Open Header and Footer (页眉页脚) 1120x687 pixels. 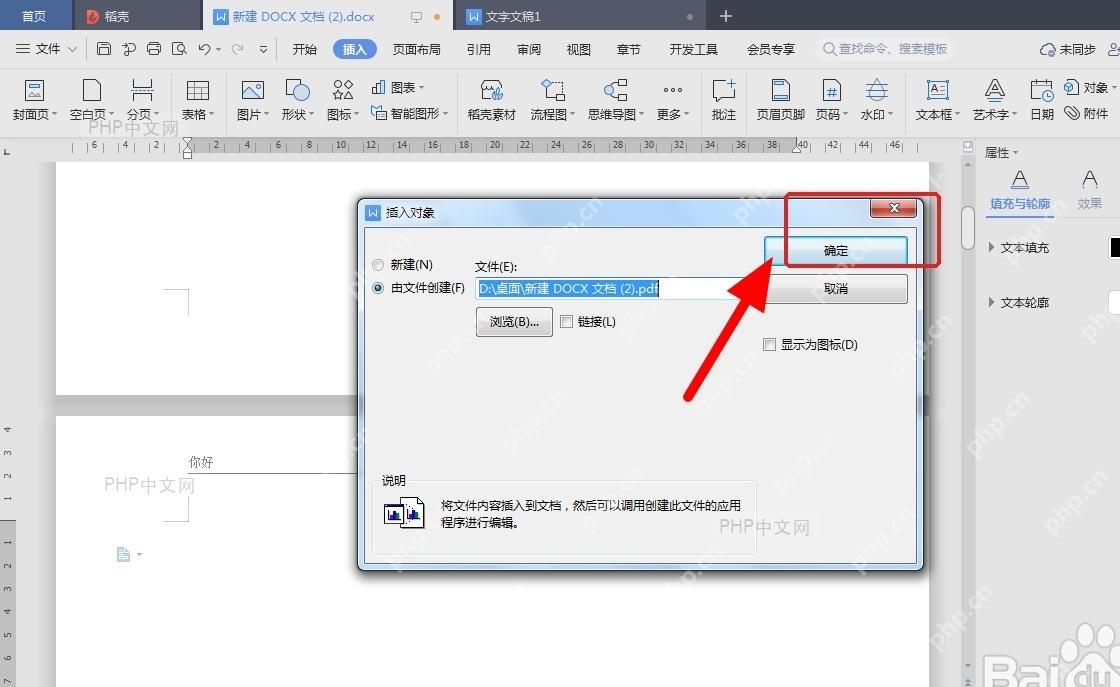point(781,99)
